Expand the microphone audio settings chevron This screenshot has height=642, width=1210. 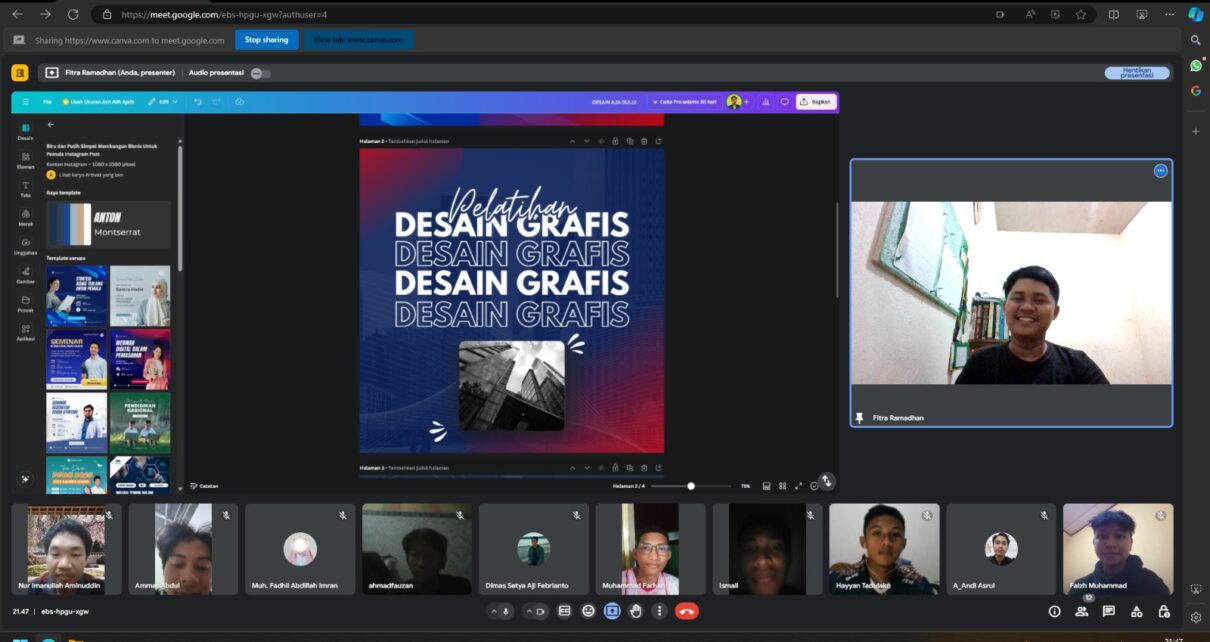(x=493, y=611)
